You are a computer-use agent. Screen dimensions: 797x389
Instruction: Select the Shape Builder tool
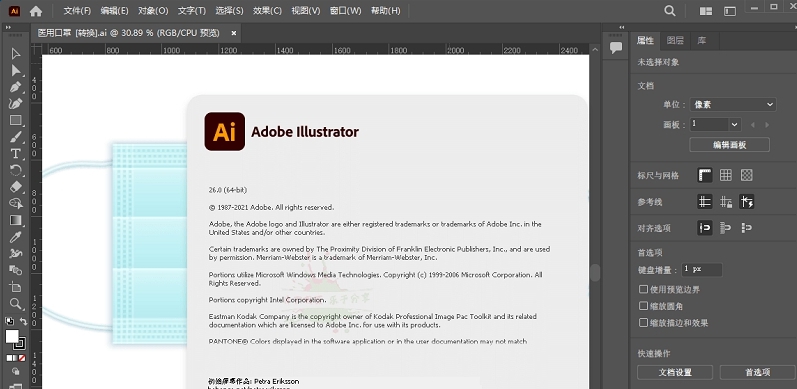(16, 203)
